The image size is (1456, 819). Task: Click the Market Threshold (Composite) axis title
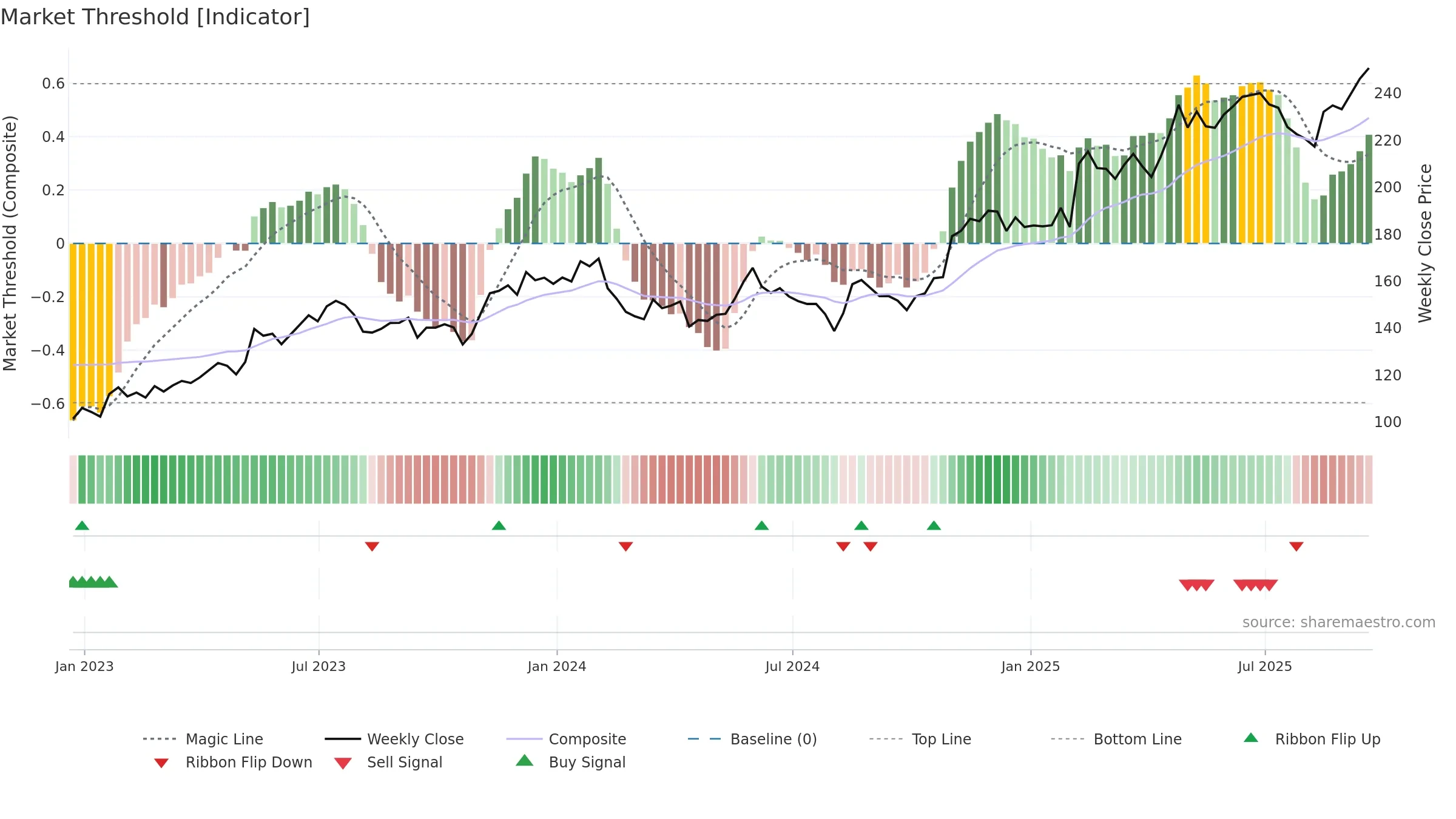10,243
